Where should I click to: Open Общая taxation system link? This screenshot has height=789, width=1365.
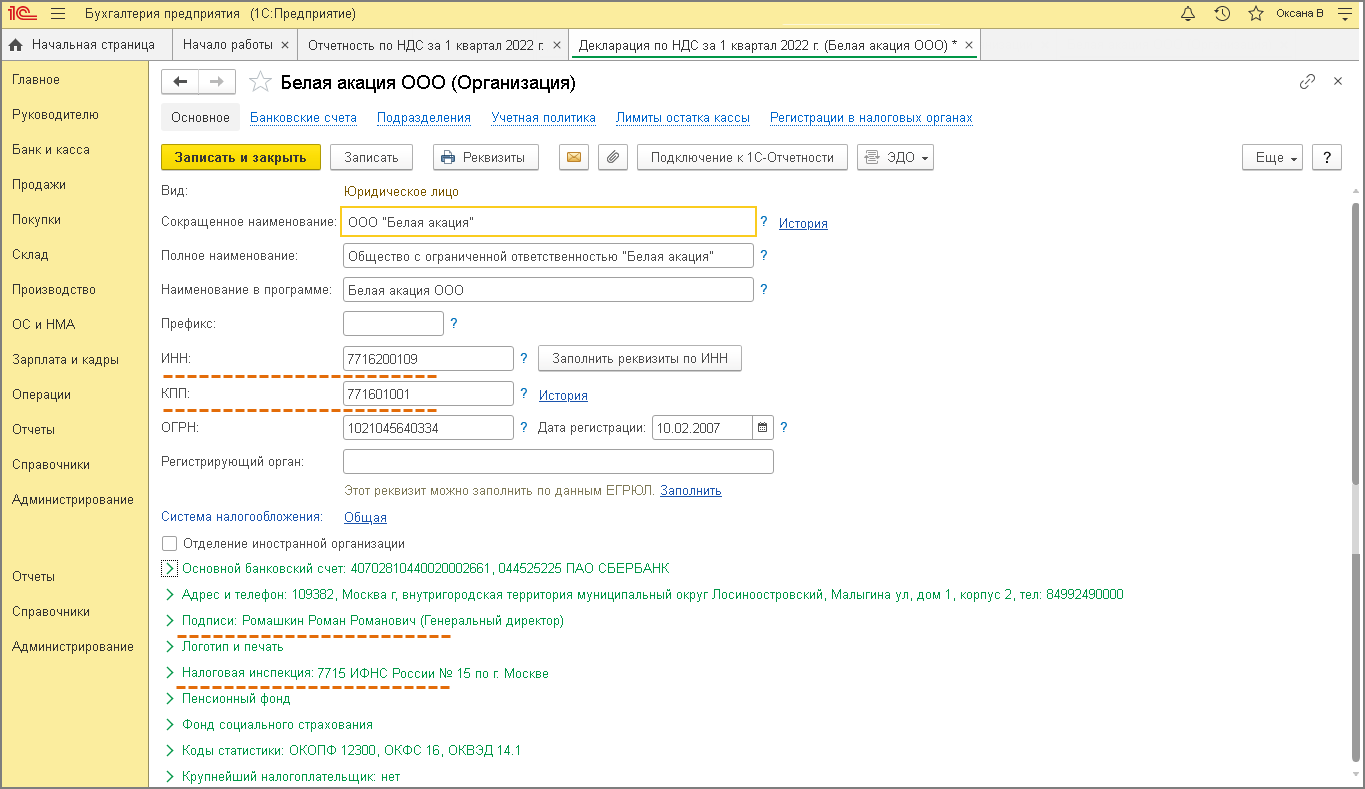point(365,518)
